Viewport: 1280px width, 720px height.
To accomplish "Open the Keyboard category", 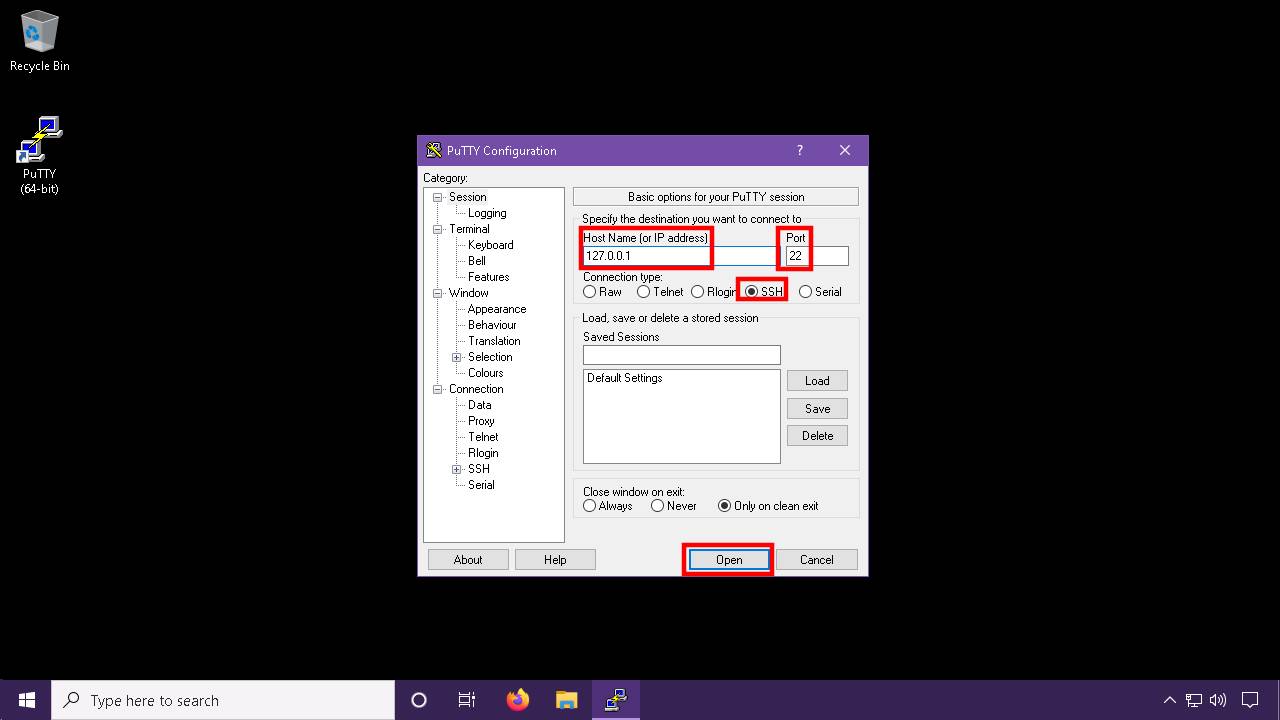I will [490, 245].
